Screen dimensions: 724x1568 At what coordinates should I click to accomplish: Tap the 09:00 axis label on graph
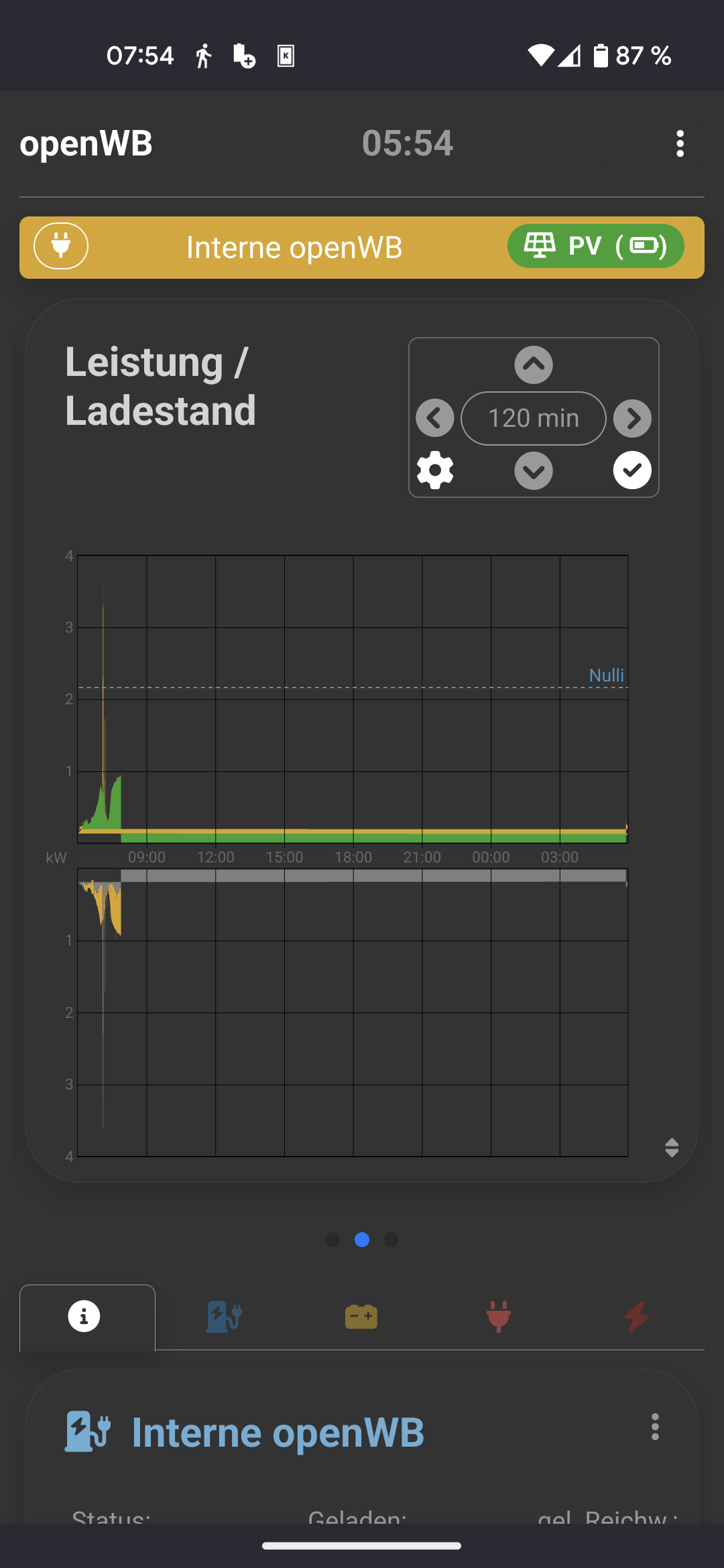pos(147,857)
